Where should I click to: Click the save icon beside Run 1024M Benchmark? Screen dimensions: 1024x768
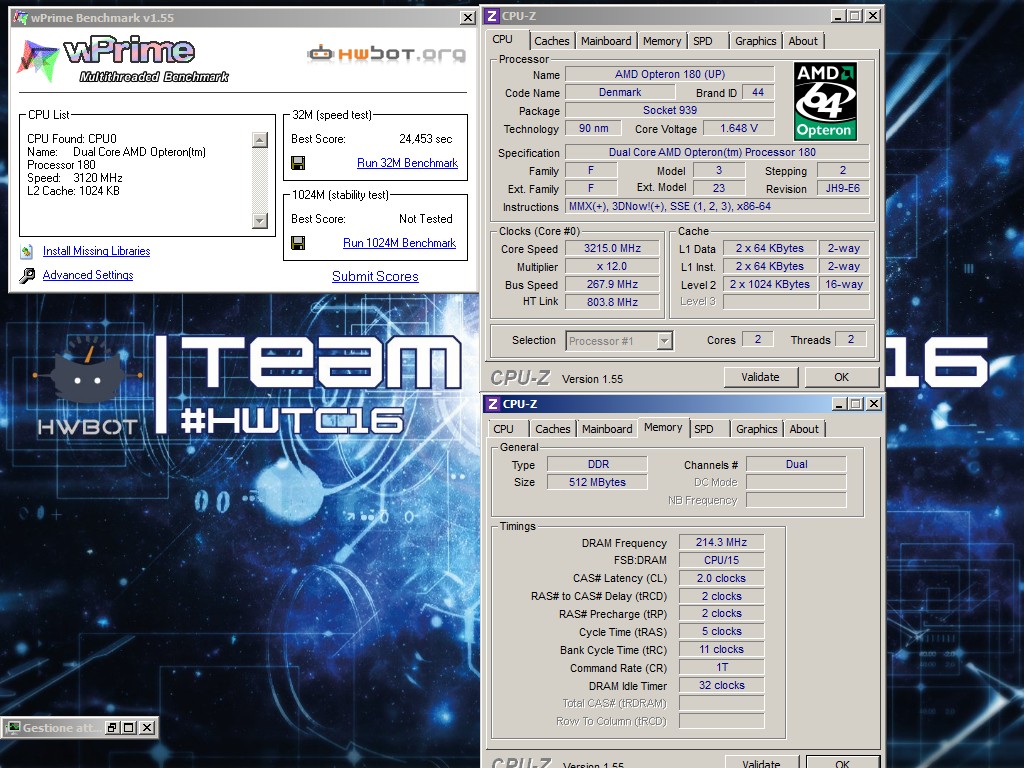298,244
